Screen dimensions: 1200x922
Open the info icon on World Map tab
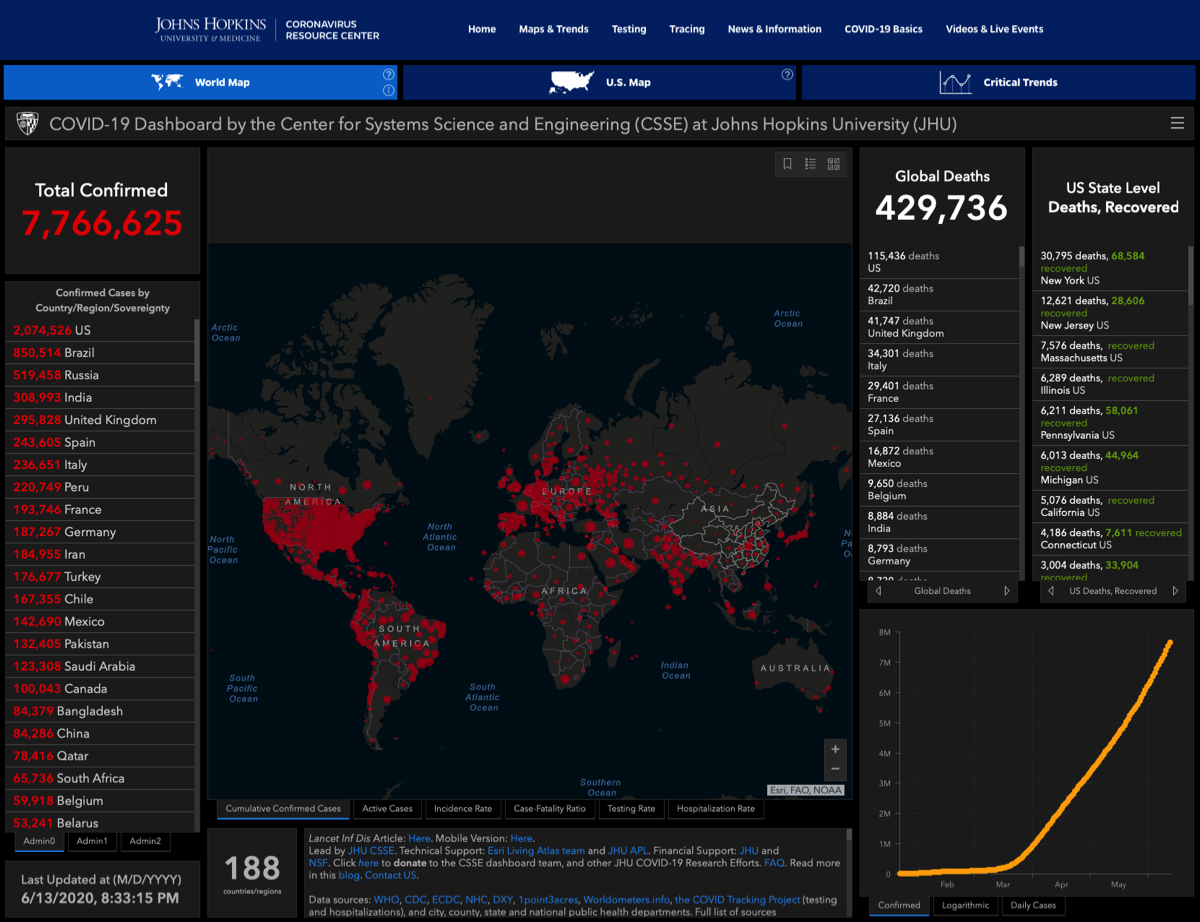[x=388, y=91]
